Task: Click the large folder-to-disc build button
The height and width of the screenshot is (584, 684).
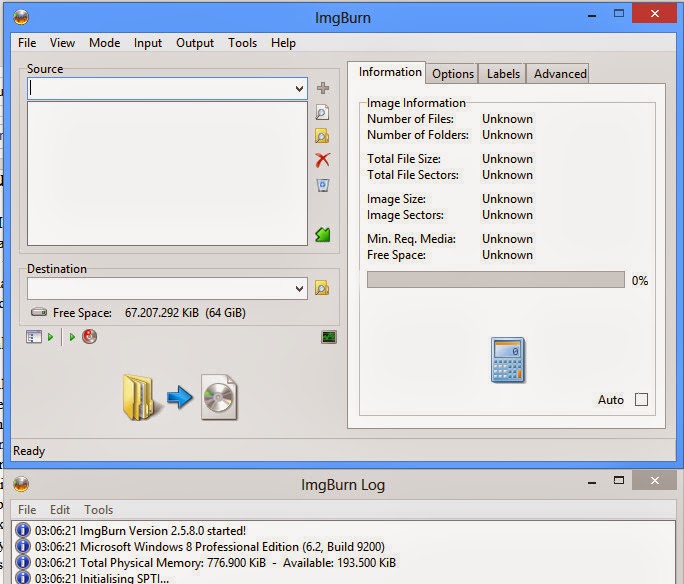Action: (x=180, y=397)
